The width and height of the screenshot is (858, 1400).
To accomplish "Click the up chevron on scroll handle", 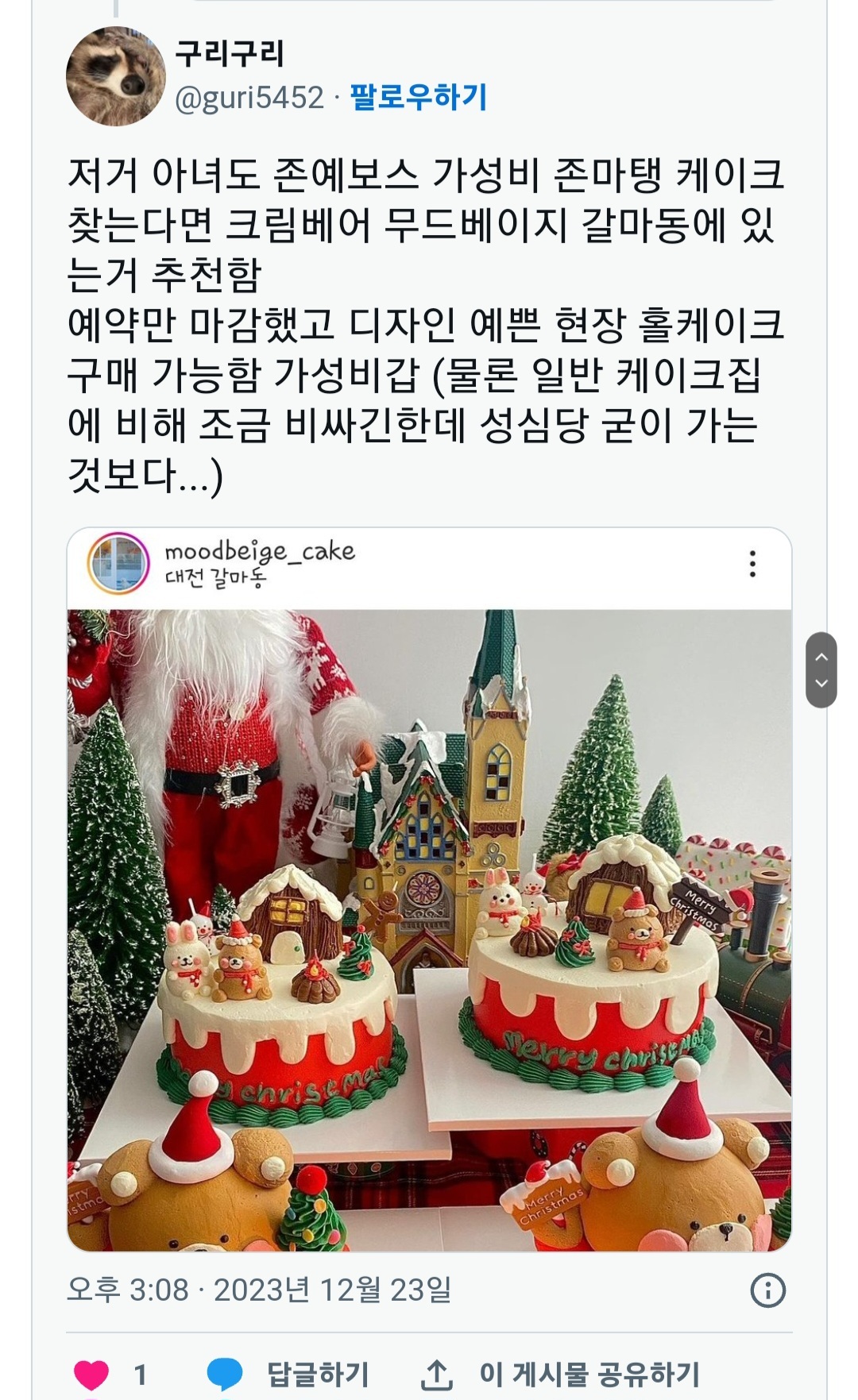I will [x=821, y=657].
